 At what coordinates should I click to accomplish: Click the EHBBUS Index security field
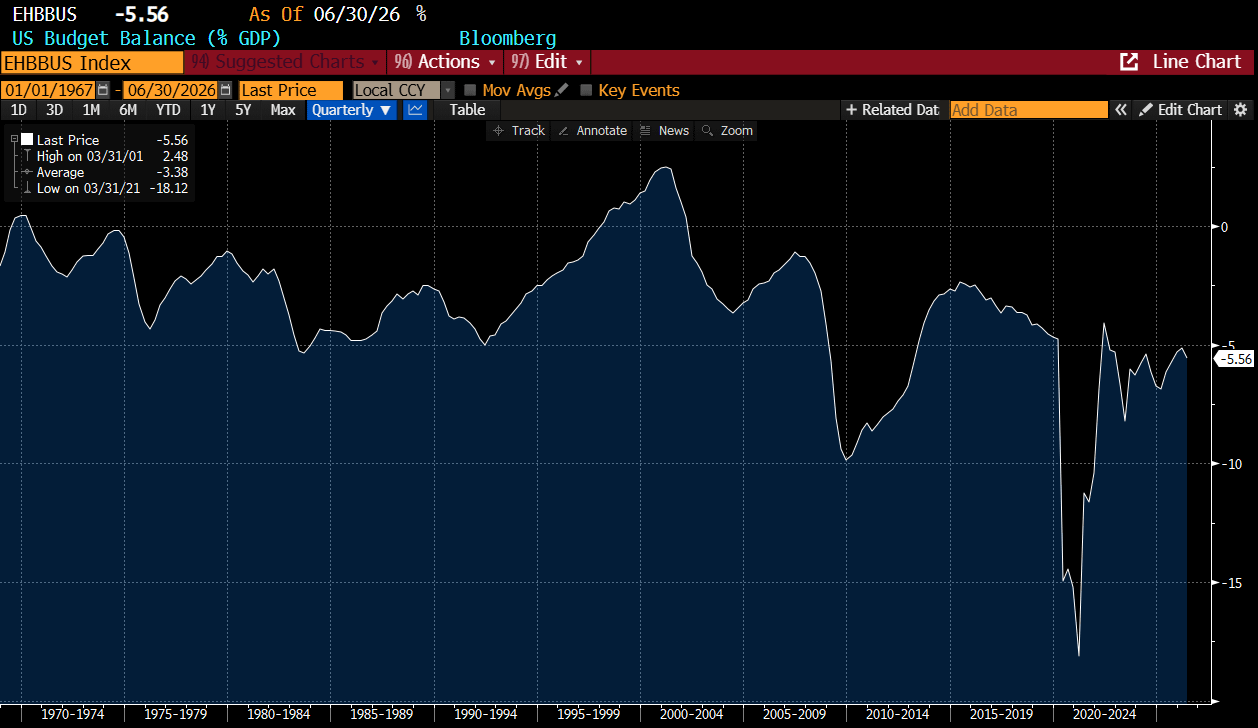tap(92, 62)
